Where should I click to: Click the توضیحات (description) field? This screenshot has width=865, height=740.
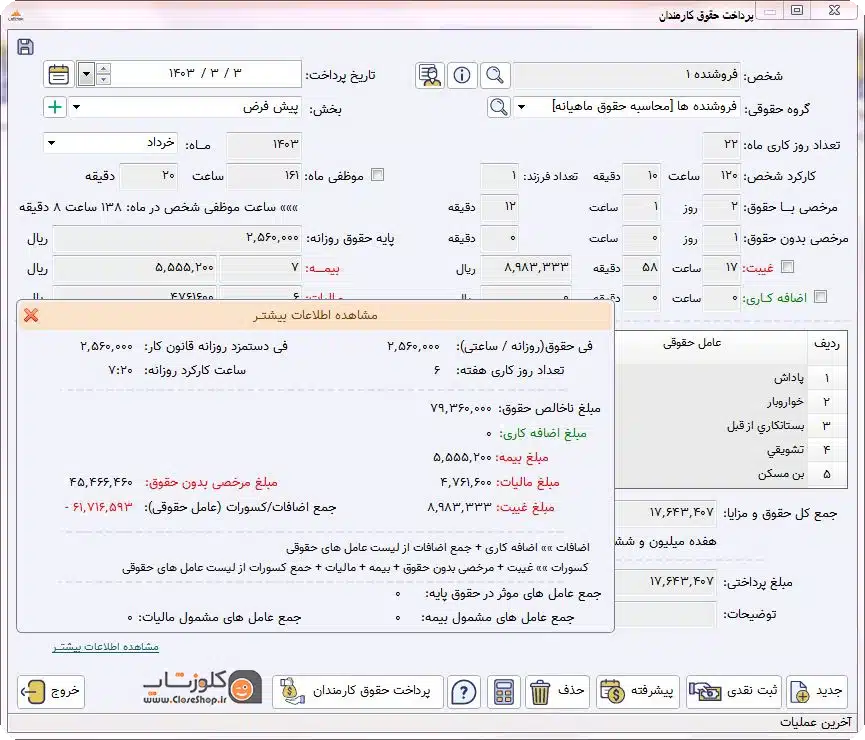tap(666, 614)
